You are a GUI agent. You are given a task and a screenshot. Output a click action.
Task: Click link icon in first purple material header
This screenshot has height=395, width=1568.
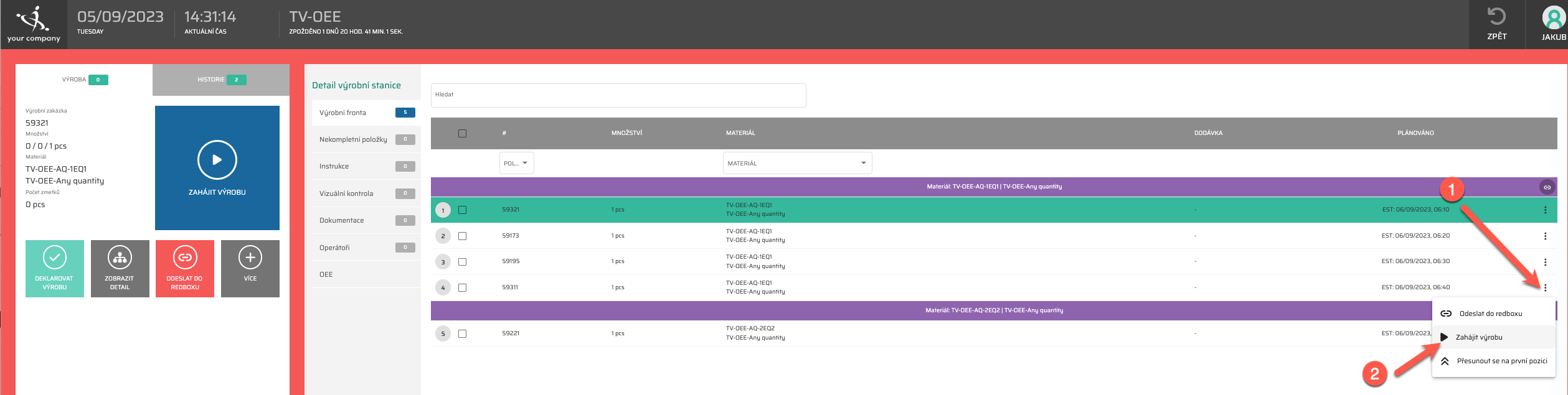pos(1546,187)
